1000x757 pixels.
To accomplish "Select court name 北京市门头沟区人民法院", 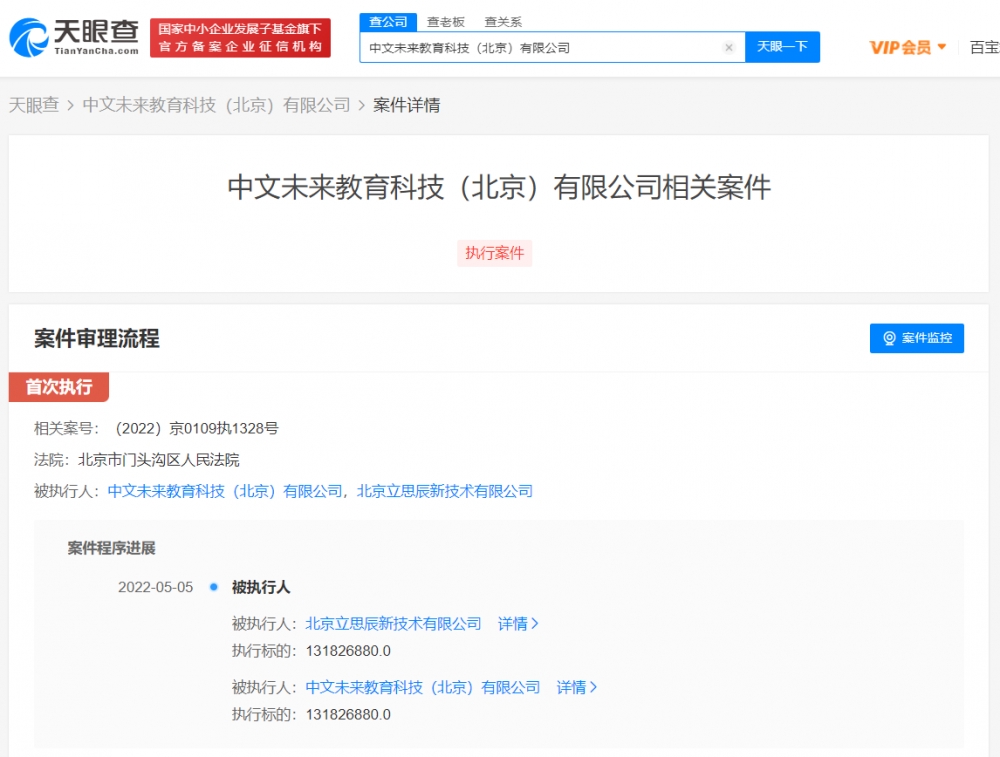I will [x=159, y=460].
